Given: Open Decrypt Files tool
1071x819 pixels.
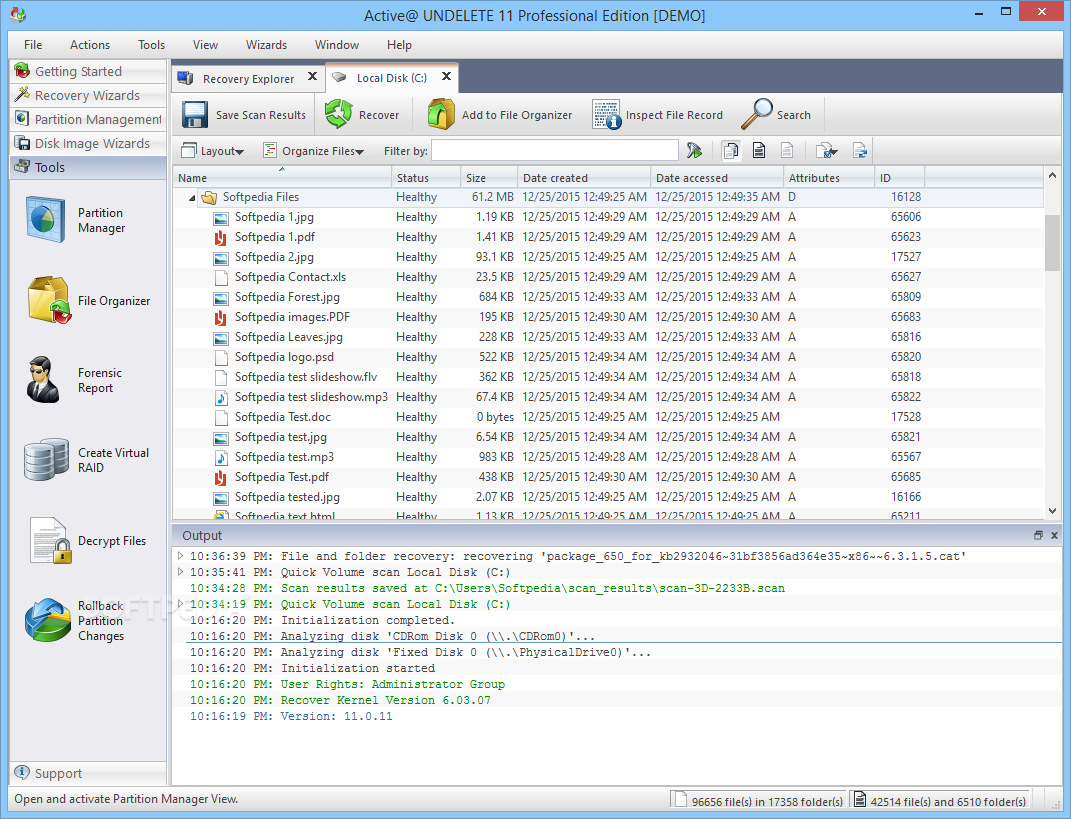Looking at the screenshot, I should (87, 540).
